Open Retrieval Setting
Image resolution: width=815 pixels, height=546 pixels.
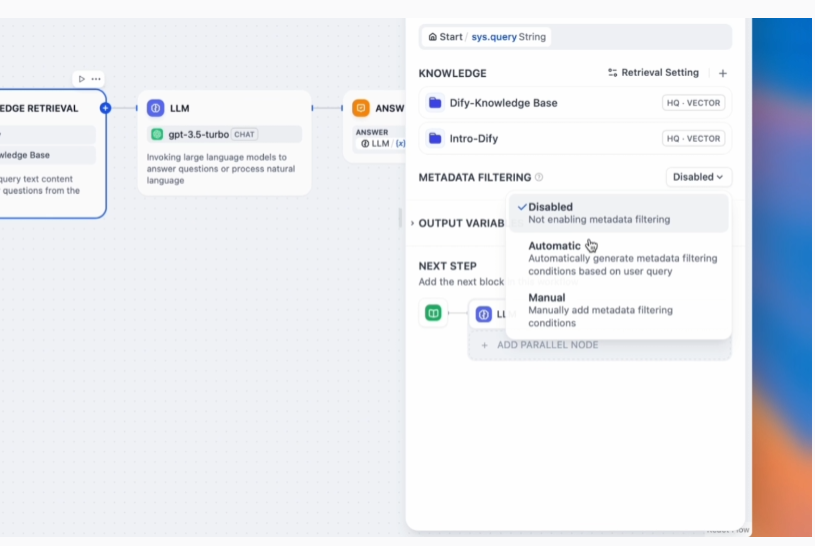[x=653, y=73]
